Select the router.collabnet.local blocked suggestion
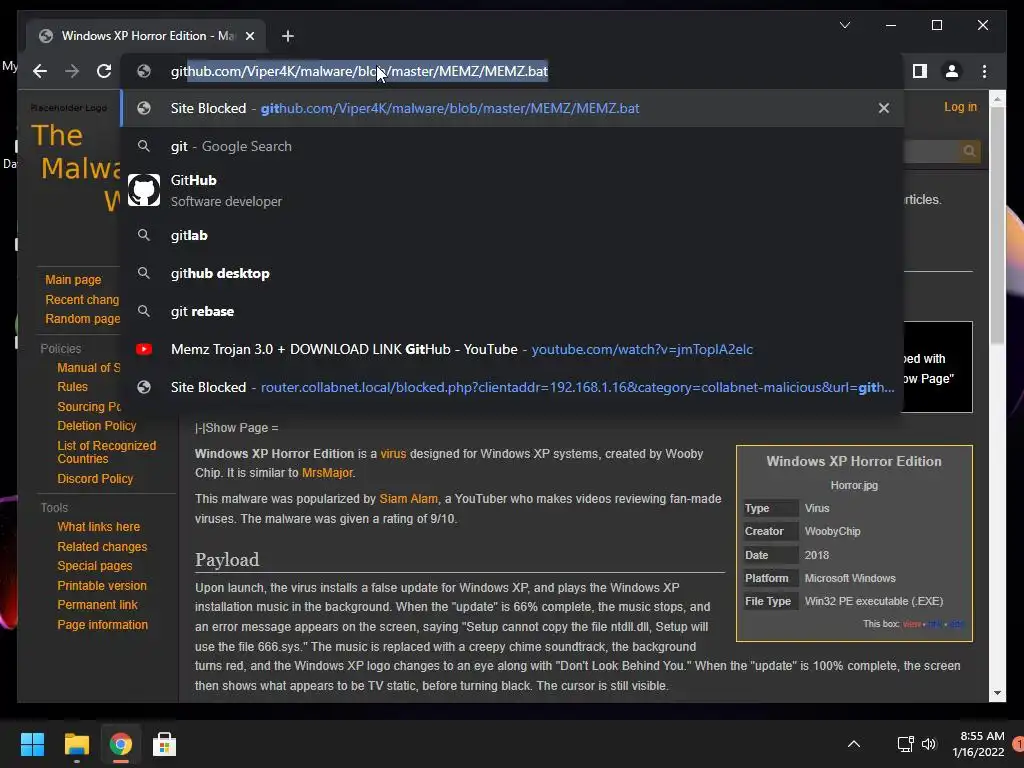1024x768 pixels. pos(513,387)
